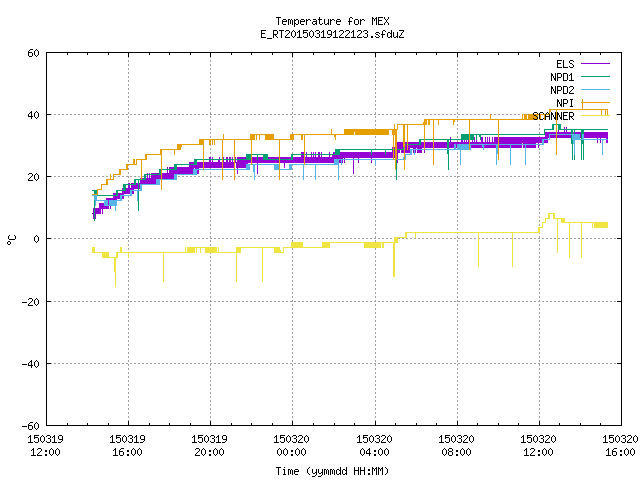Image resolution: width=640 pixels, height=480 pixels.
Task: Click the orange NPI legend line sample
Action: click(x=595, y=102)
